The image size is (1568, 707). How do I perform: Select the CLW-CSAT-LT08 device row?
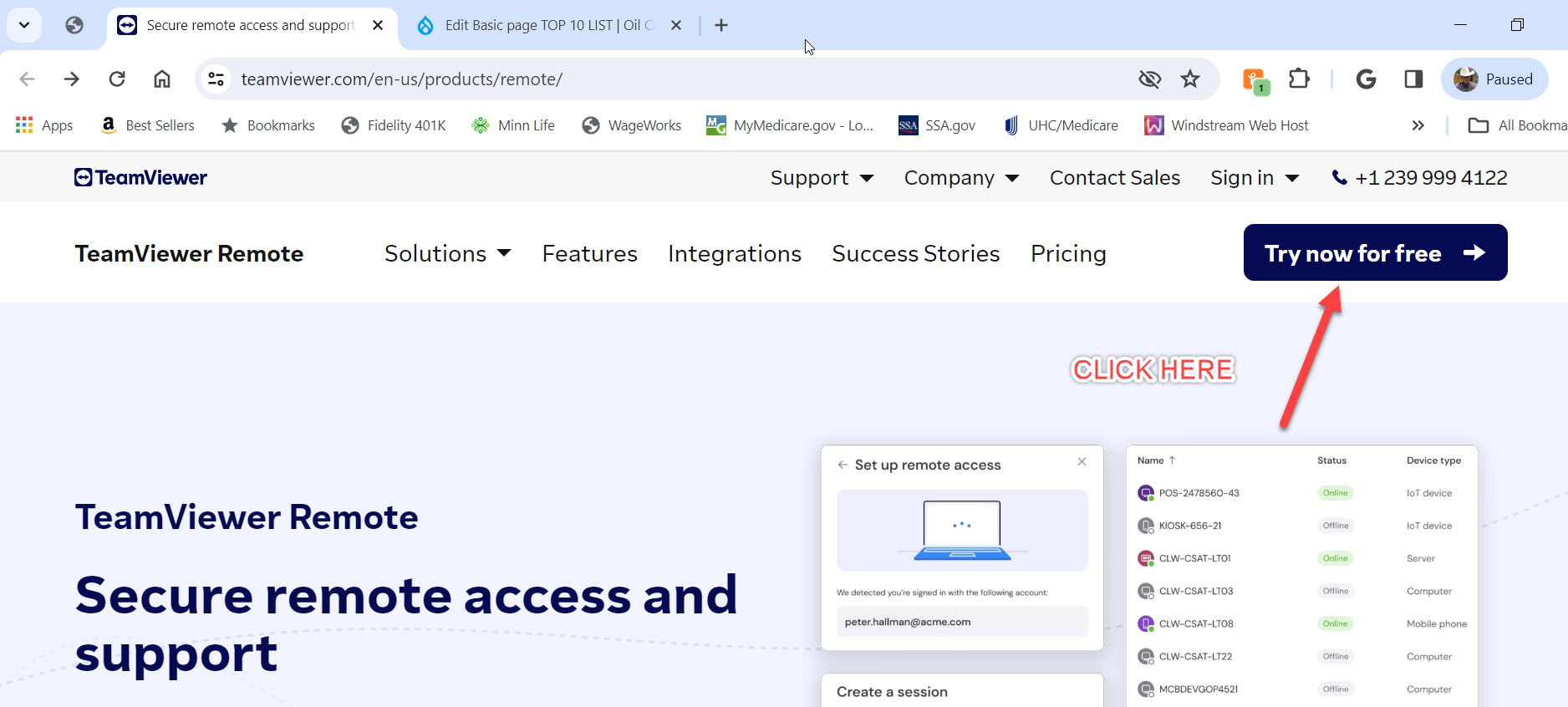[x=1302, y=623]
